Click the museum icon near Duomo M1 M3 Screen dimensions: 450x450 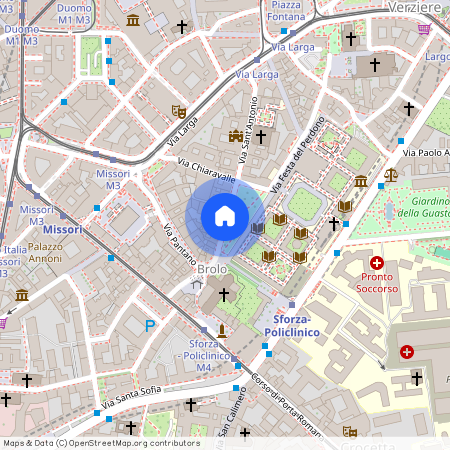tap(133, 21)
